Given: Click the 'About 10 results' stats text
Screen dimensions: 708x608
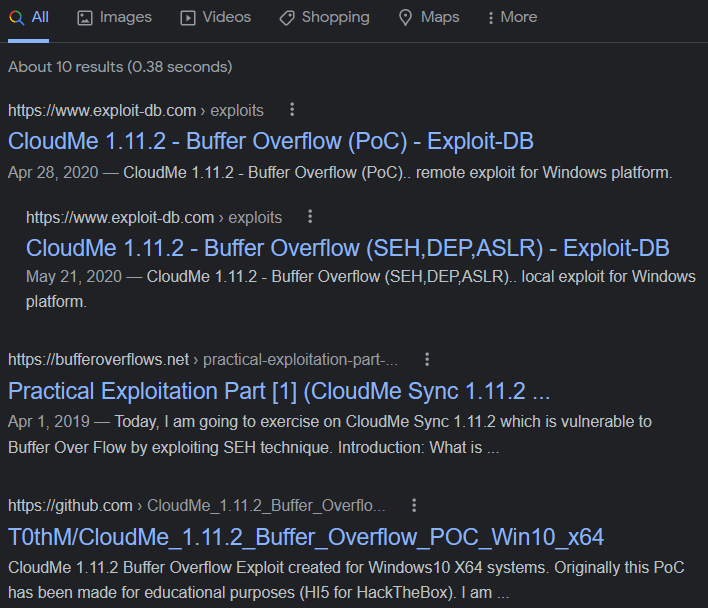Looking at the screenshot, I should coord(120,67).
